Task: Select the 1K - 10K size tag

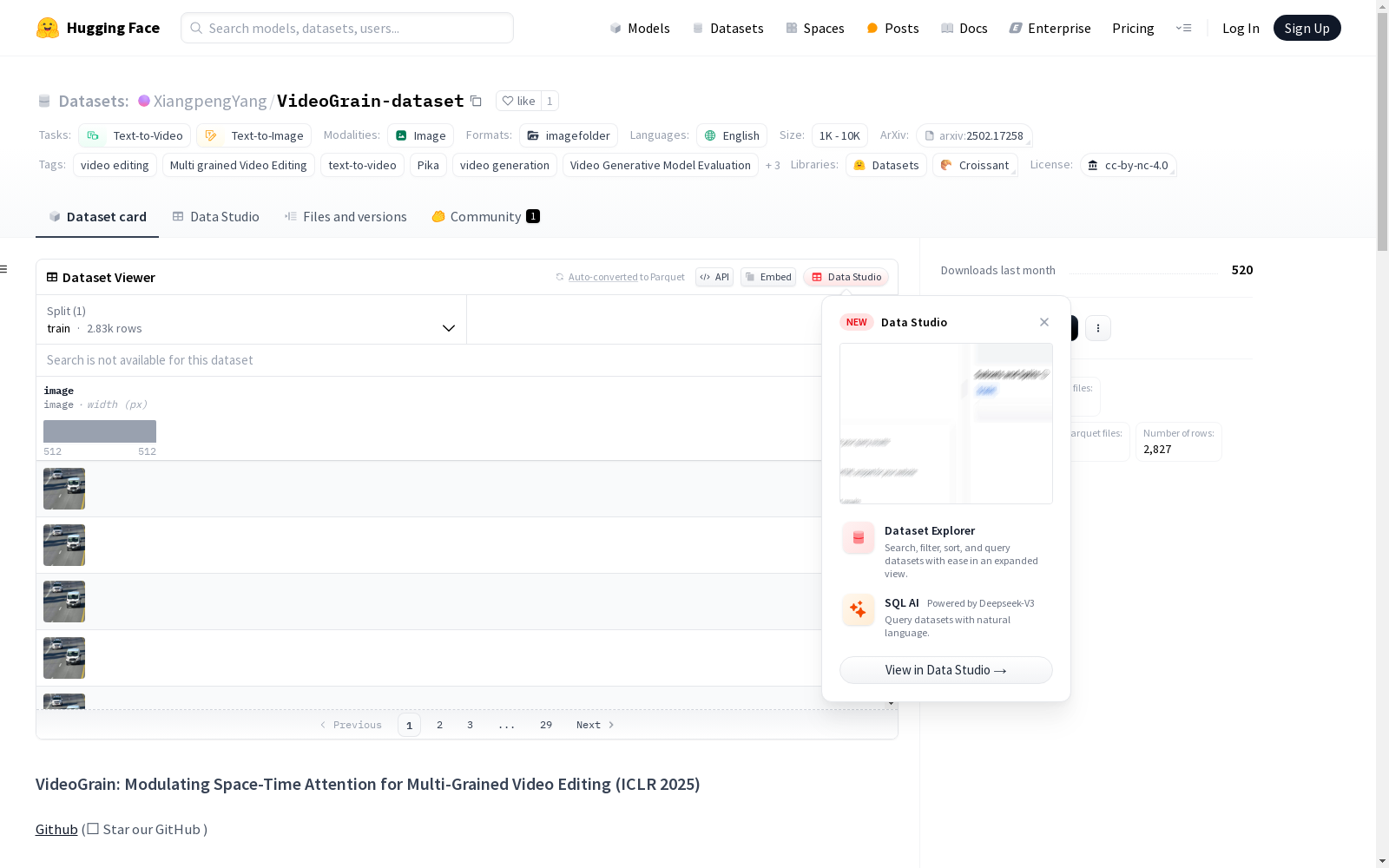Action: [839, 135]
